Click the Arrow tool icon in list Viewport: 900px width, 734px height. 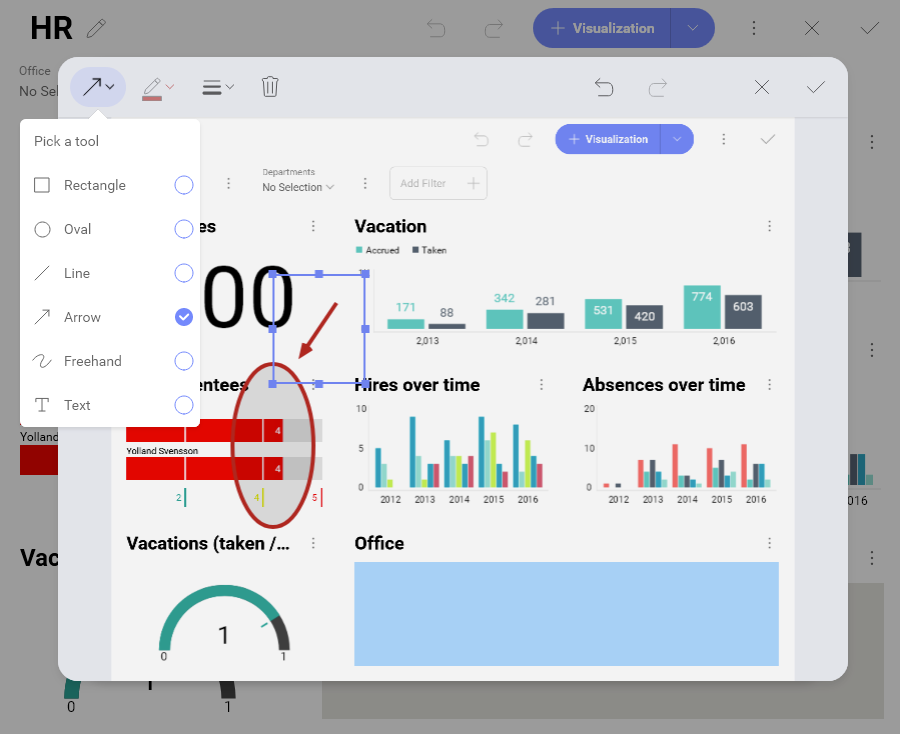click(x=42, y=317)
